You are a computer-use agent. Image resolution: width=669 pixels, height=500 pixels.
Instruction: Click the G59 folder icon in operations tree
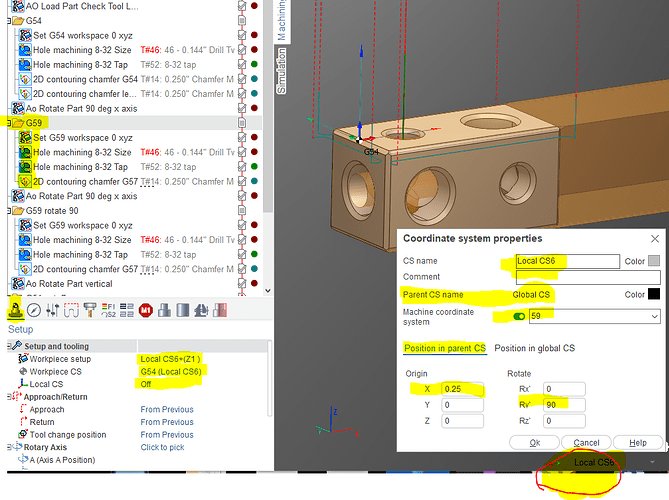[17, 123]
